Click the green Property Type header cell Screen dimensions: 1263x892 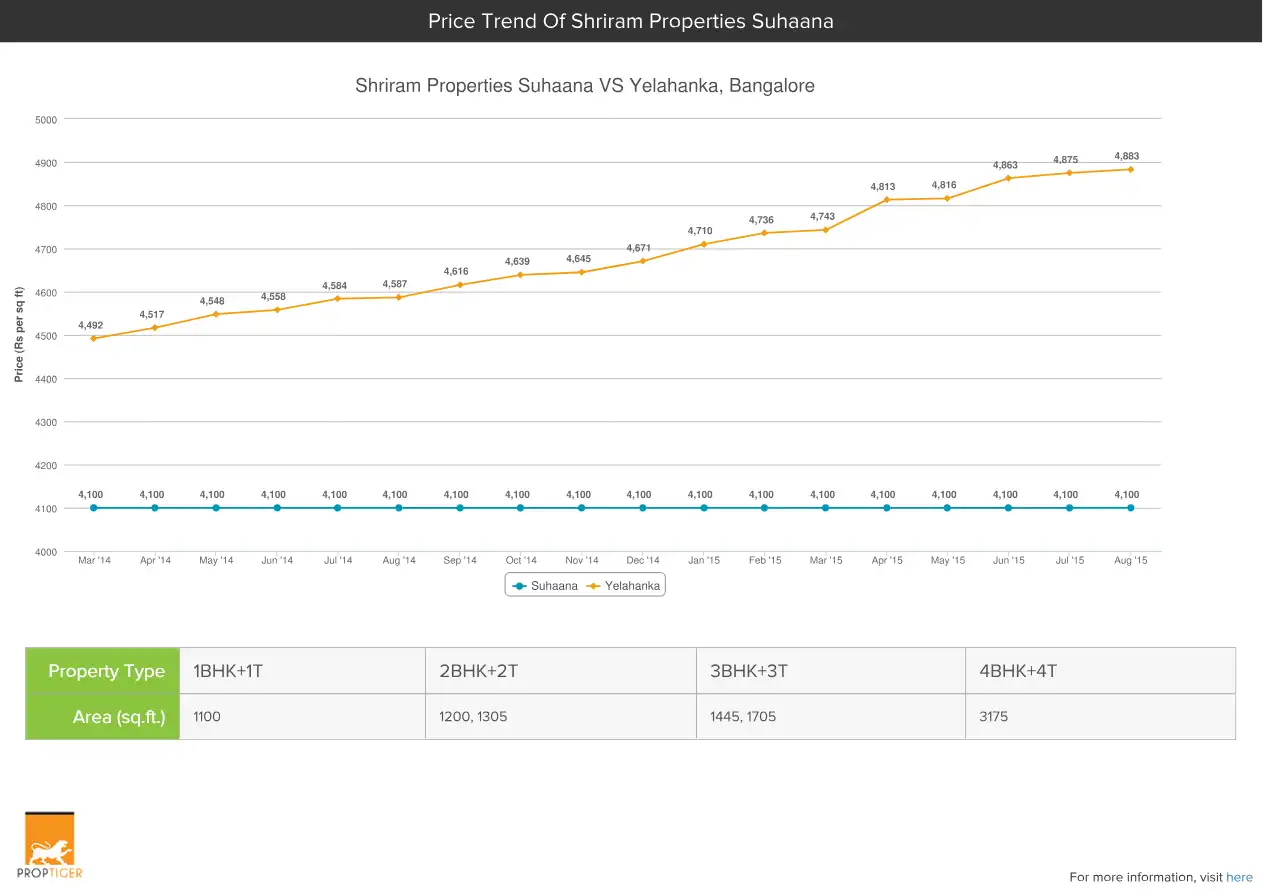[103, 671]
